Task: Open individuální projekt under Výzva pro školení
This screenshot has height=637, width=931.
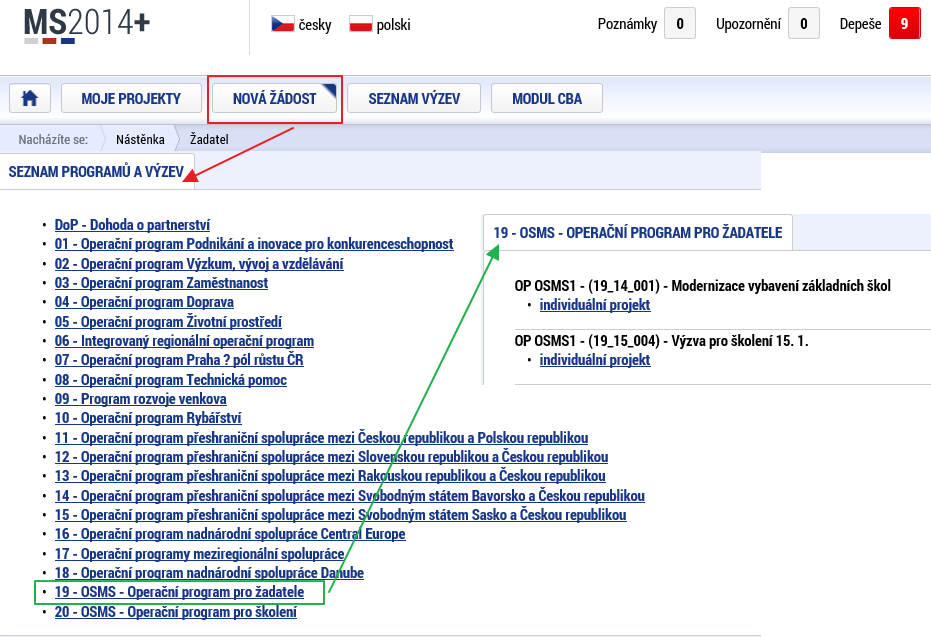Action: [x=595, y=360]
